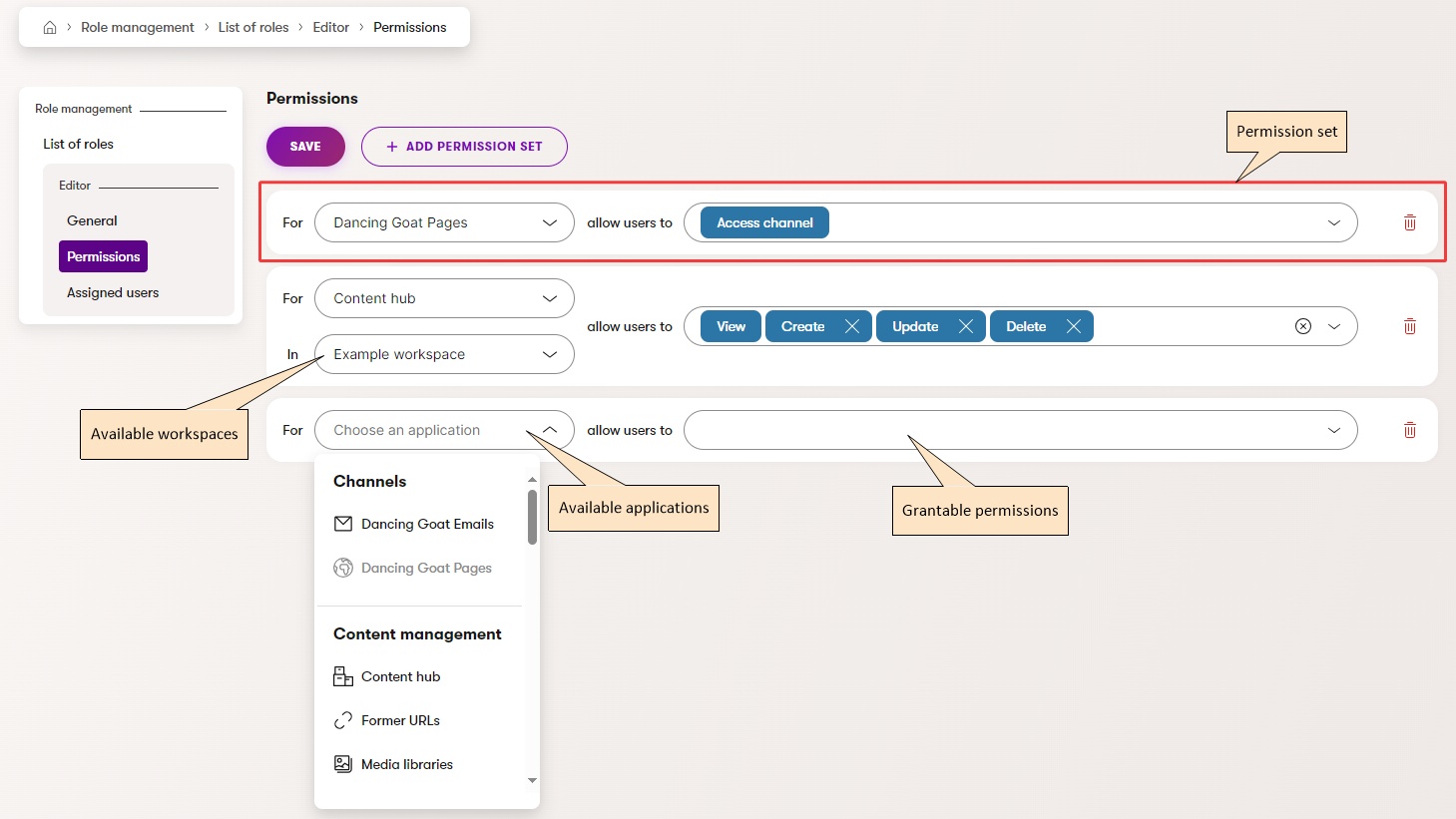Click the scrollbar inside the application dropdown
Image resolution: width=1456 pixels, height=819 pixels.
(532, 514)
